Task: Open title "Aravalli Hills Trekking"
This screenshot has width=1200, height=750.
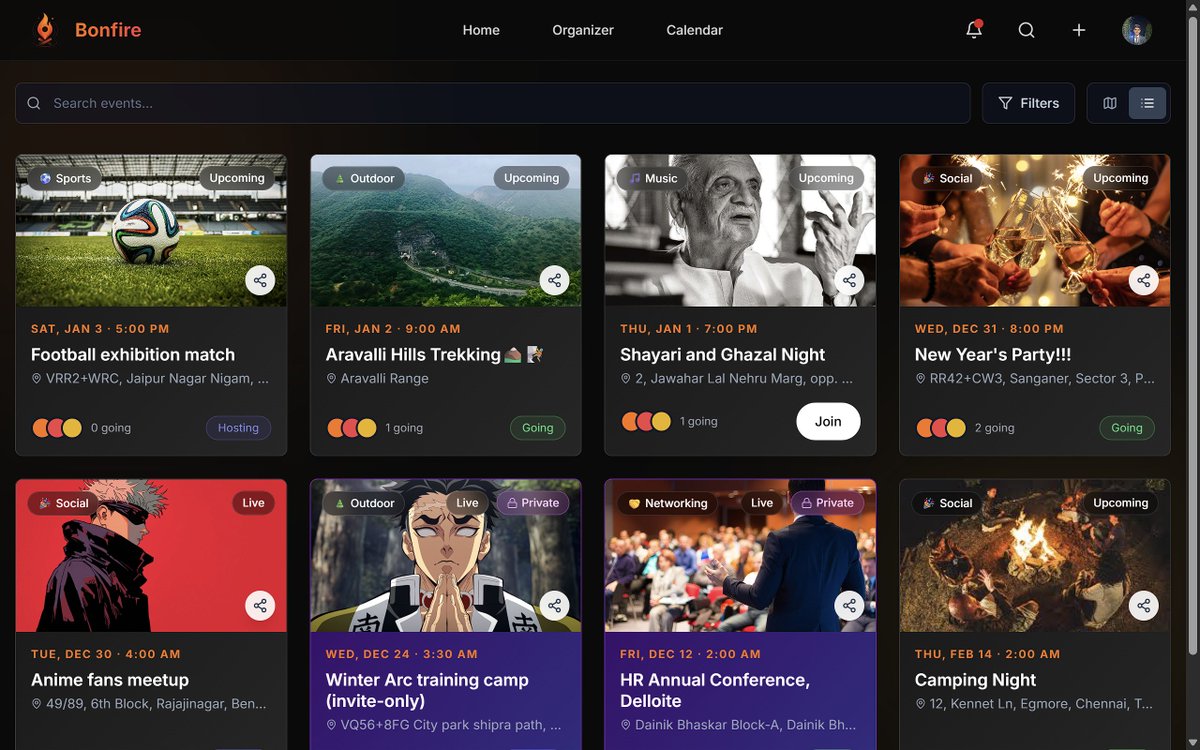Action: [435, 355]
